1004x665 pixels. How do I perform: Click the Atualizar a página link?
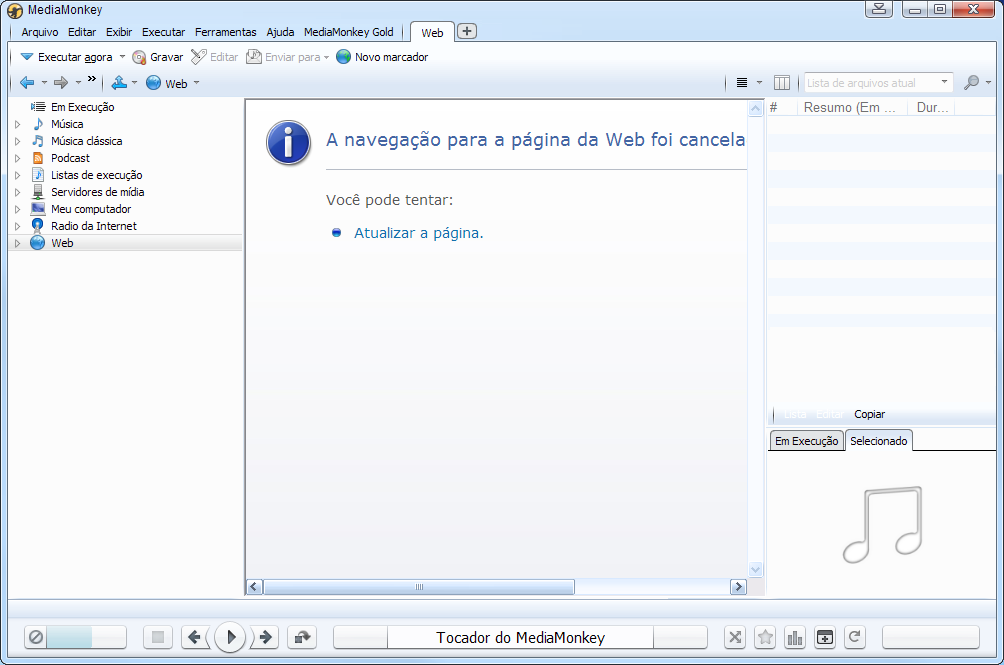pos(417,233)
